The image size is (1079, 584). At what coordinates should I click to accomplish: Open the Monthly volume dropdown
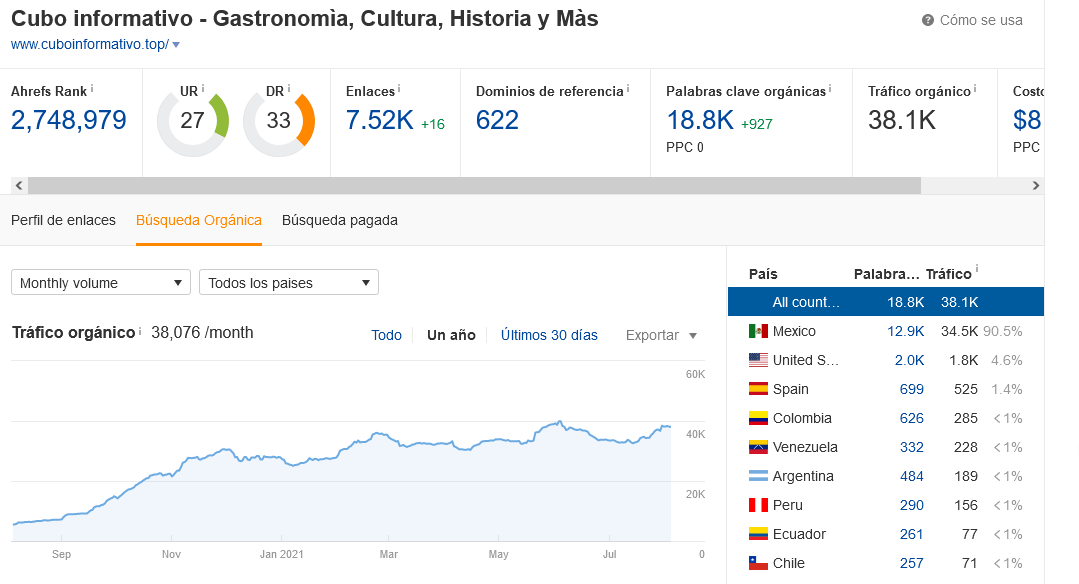click(x=100, y=282)
